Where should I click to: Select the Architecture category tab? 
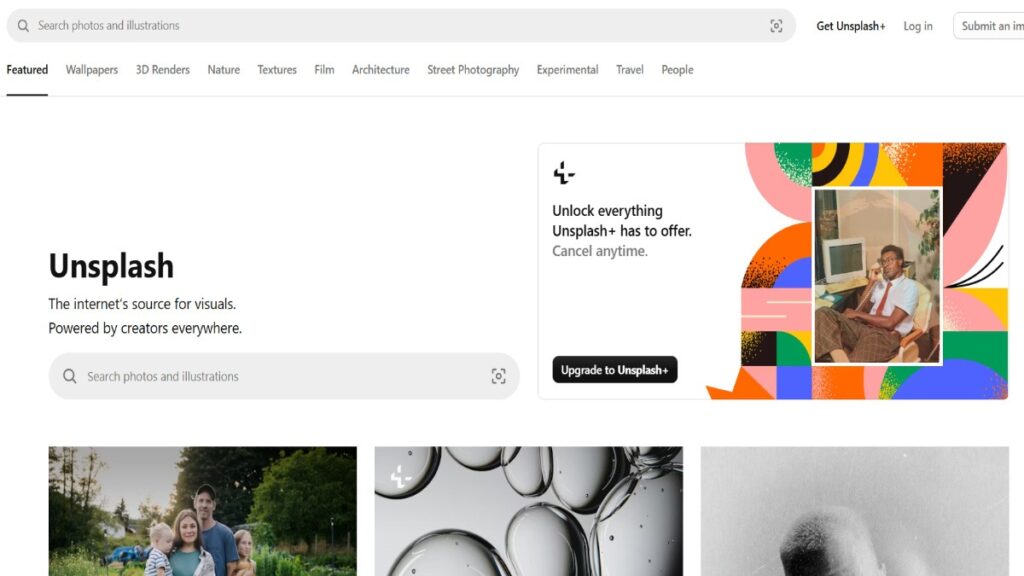(x=381, y=70)
